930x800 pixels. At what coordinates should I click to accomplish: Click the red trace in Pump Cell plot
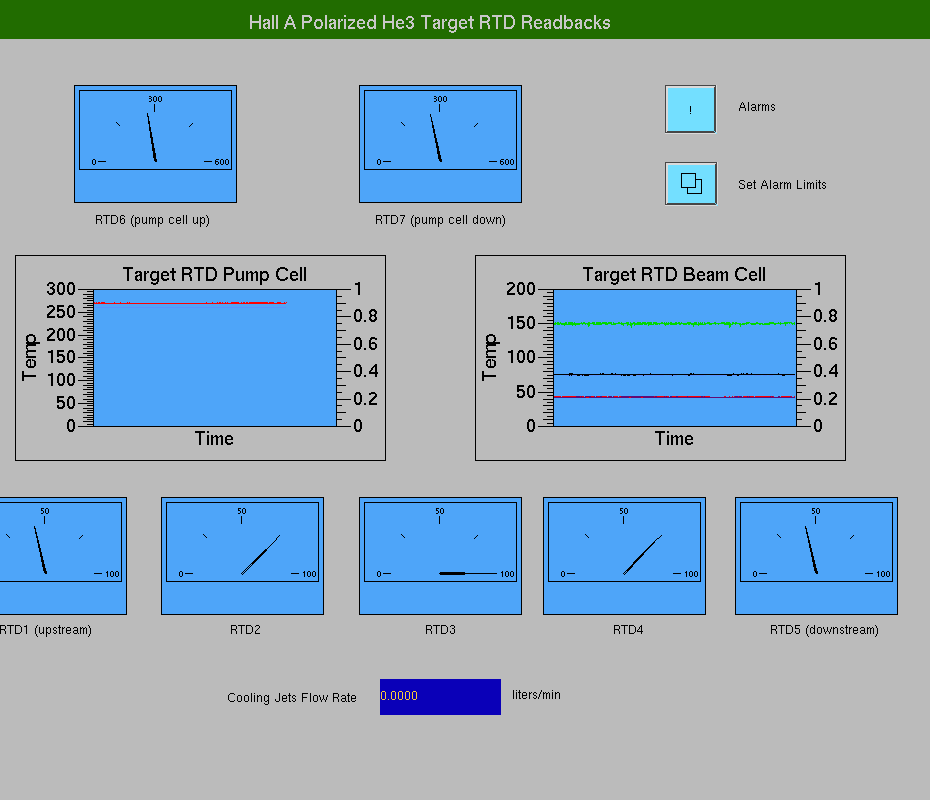pyautogui.click(x=190, y=303)
